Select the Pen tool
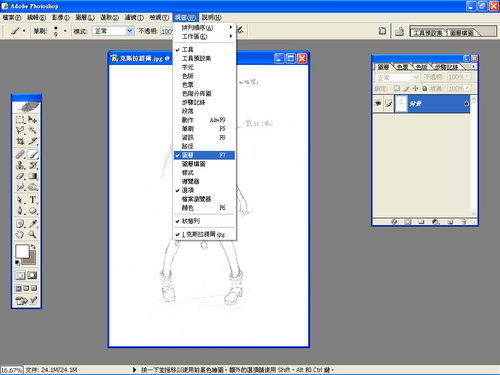Viewport: 500px width, 375px height. click(x=20, y=211)
